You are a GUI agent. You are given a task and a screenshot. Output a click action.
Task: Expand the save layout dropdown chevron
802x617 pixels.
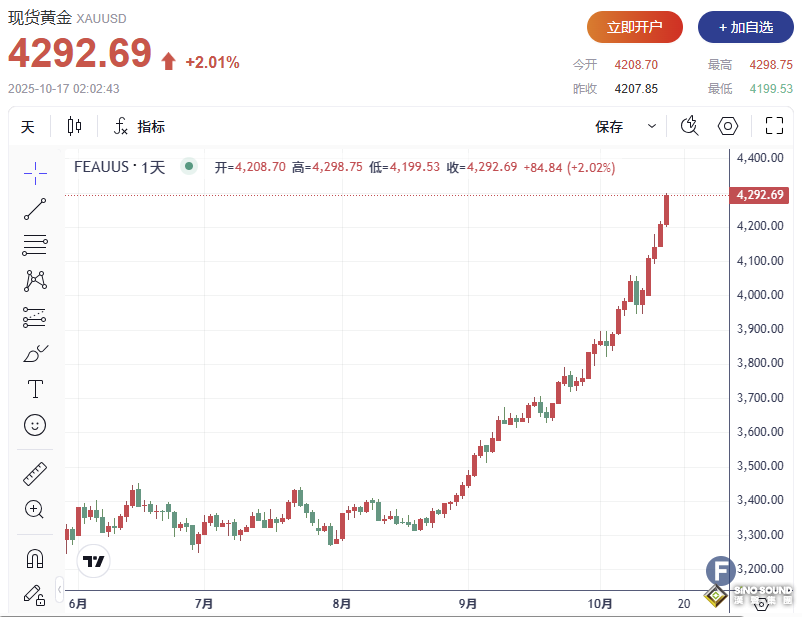click(651, 126)
